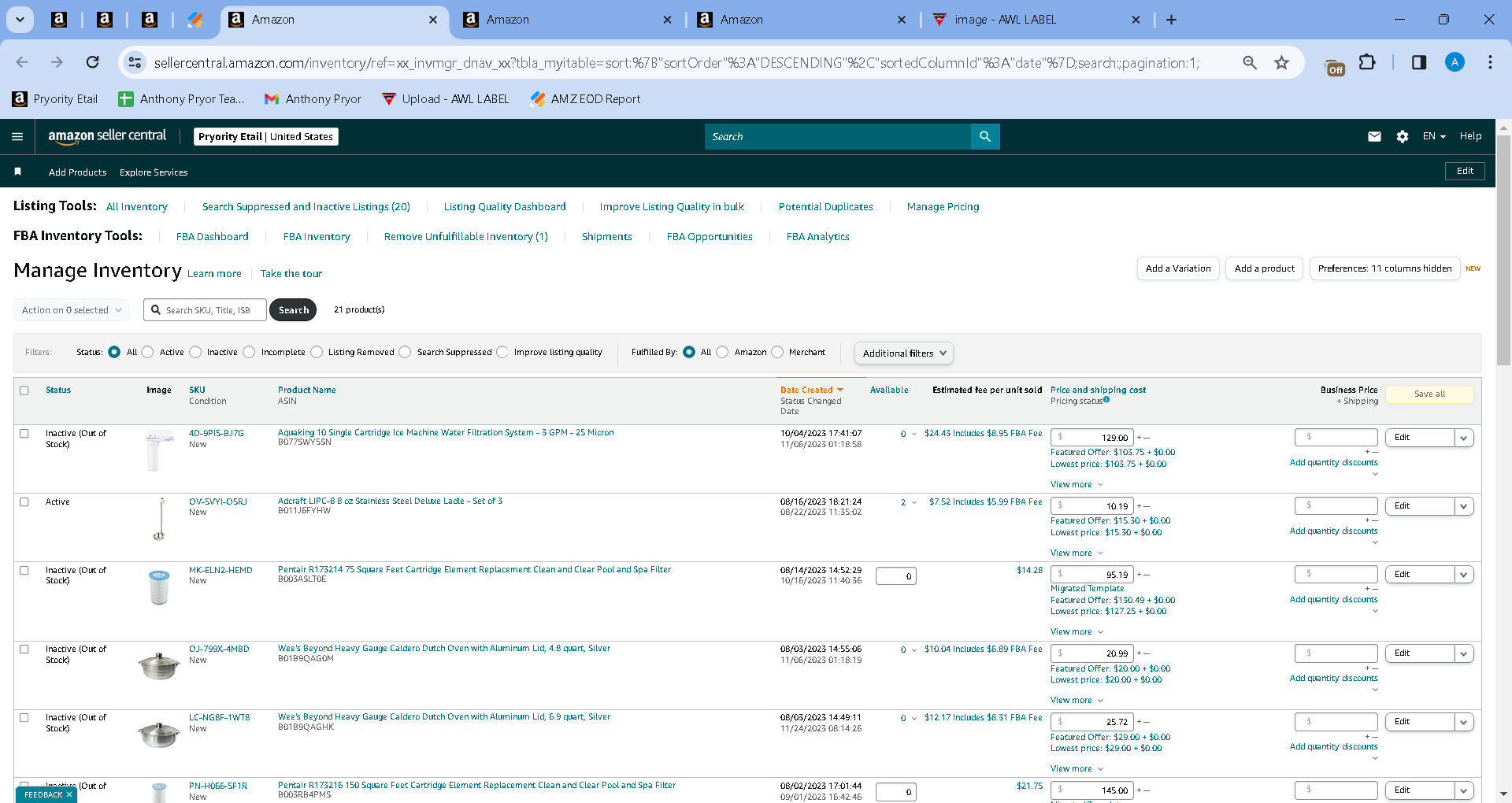Open the All Inventory listing tool

pyautogui.click(x=137, y=207)
